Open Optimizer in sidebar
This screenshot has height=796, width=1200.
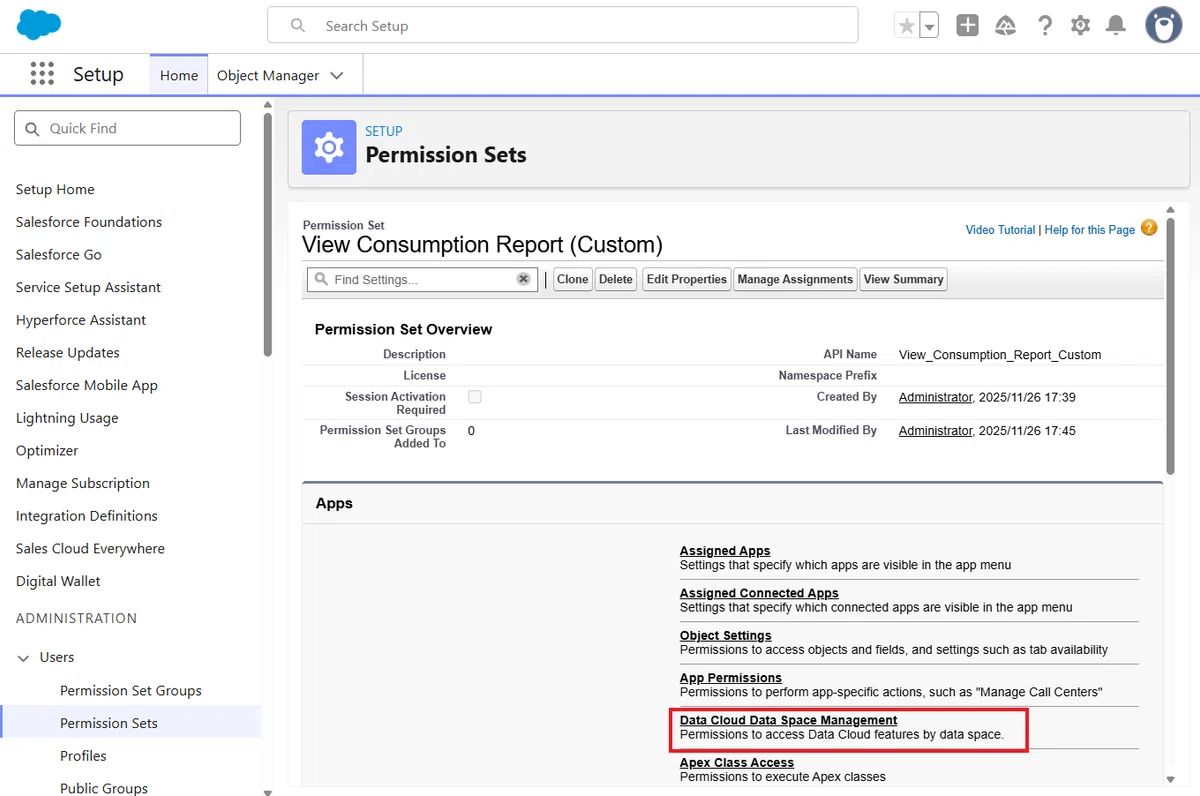[47, 450]
